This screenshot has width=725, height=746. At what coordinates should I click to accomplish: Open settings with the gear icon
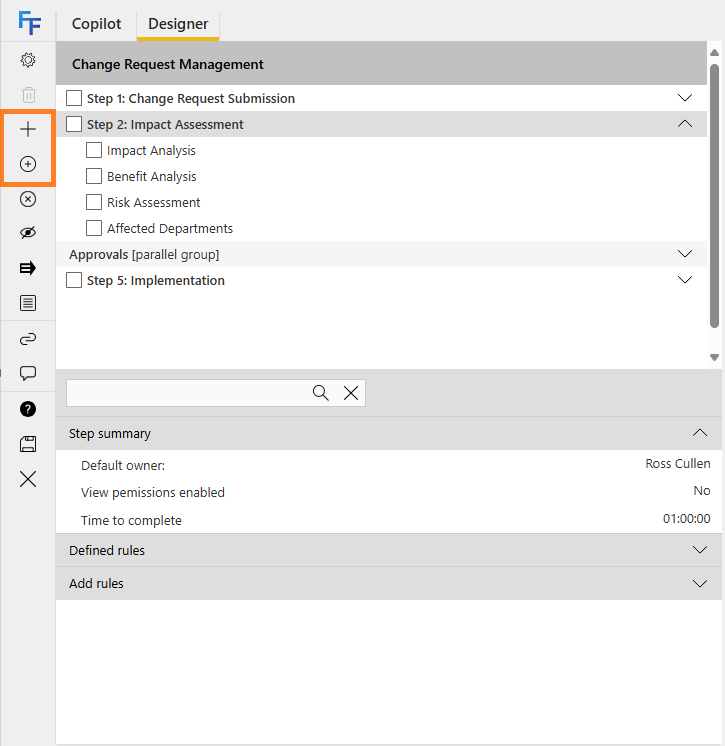[28, 60]
